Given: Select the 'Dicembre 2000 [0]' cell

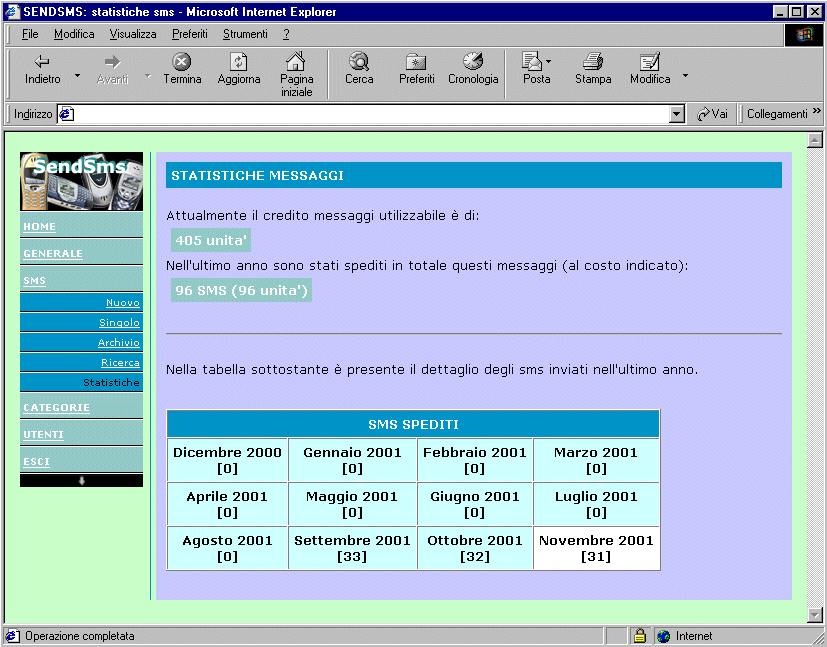Looking at the screenshot, I should coord(227,460).
